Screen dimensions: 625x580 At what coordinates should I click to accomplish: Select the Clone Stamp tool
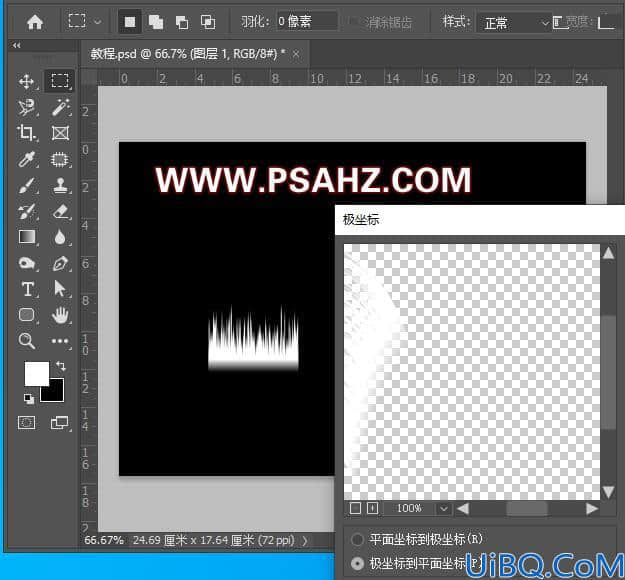pyautogui.click(x=60, y=185)
